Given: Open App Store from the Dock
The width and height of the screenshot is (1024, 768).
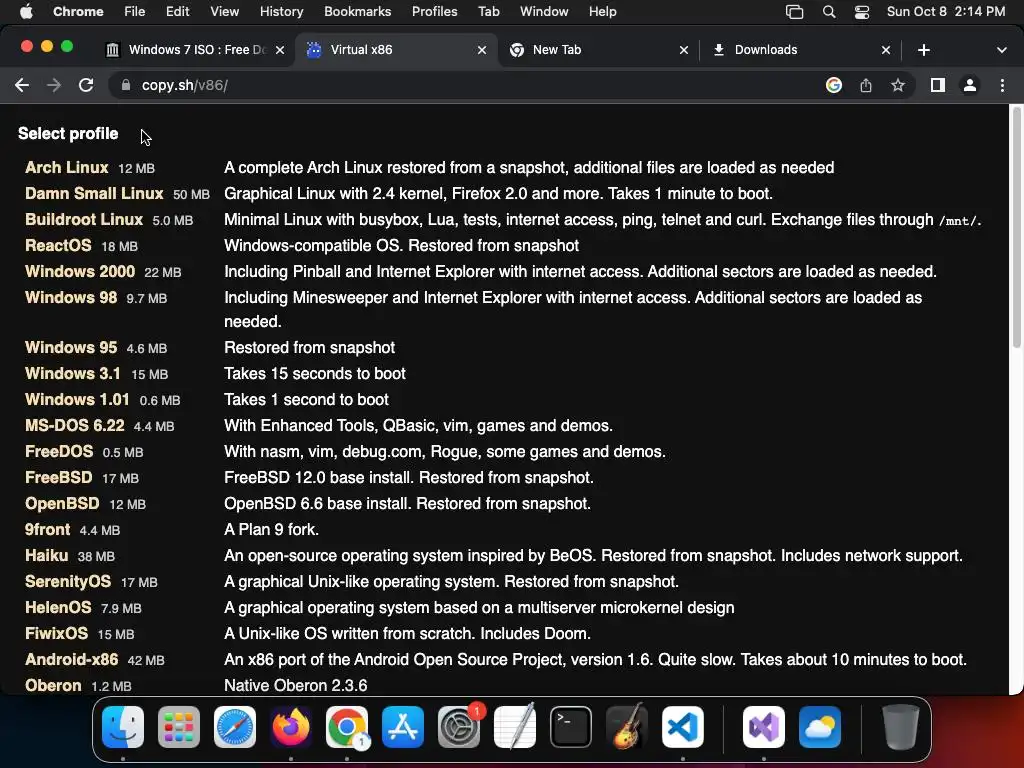Looking at the screenshot, I should (403, 727).
